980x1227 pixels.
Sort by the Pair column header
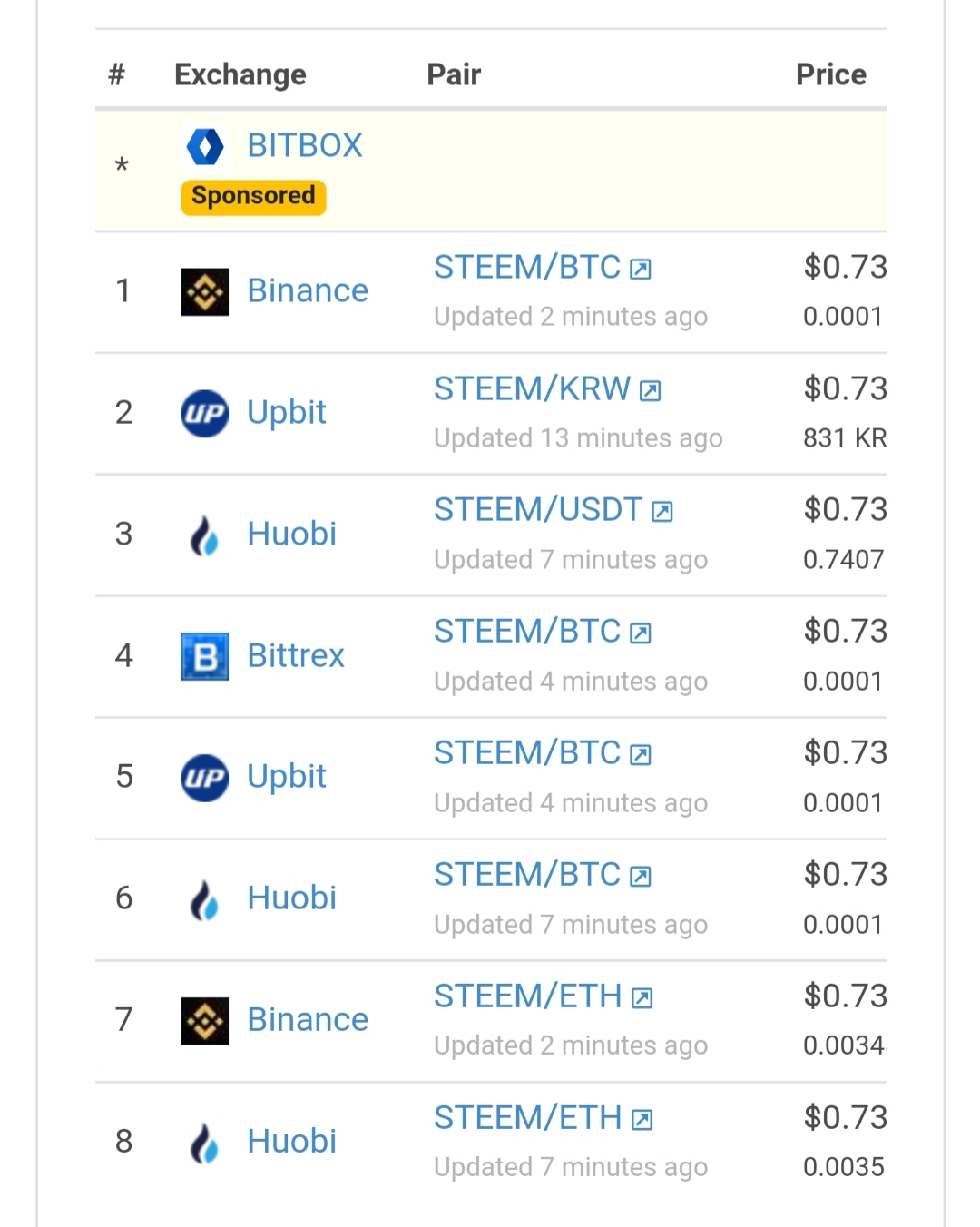click(454, 74)
